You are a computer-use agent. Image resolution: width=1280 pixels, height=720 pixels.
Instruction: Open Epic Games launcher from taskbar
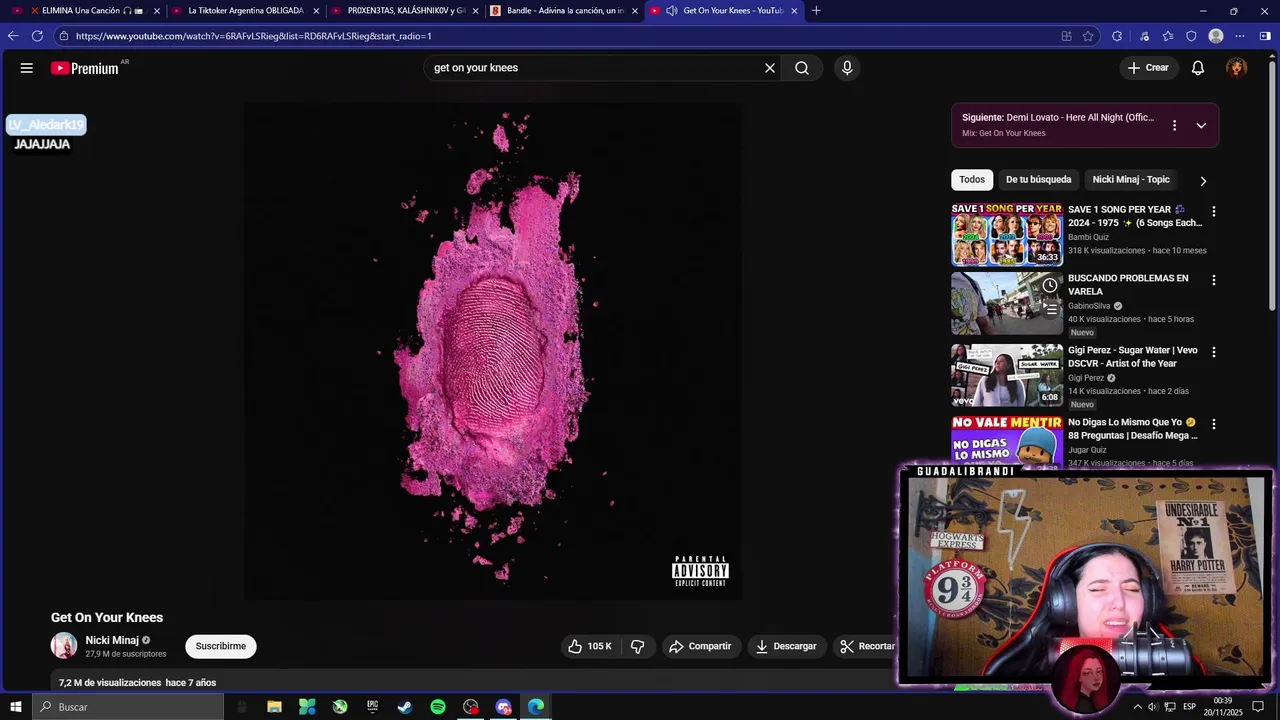(372, 707)
